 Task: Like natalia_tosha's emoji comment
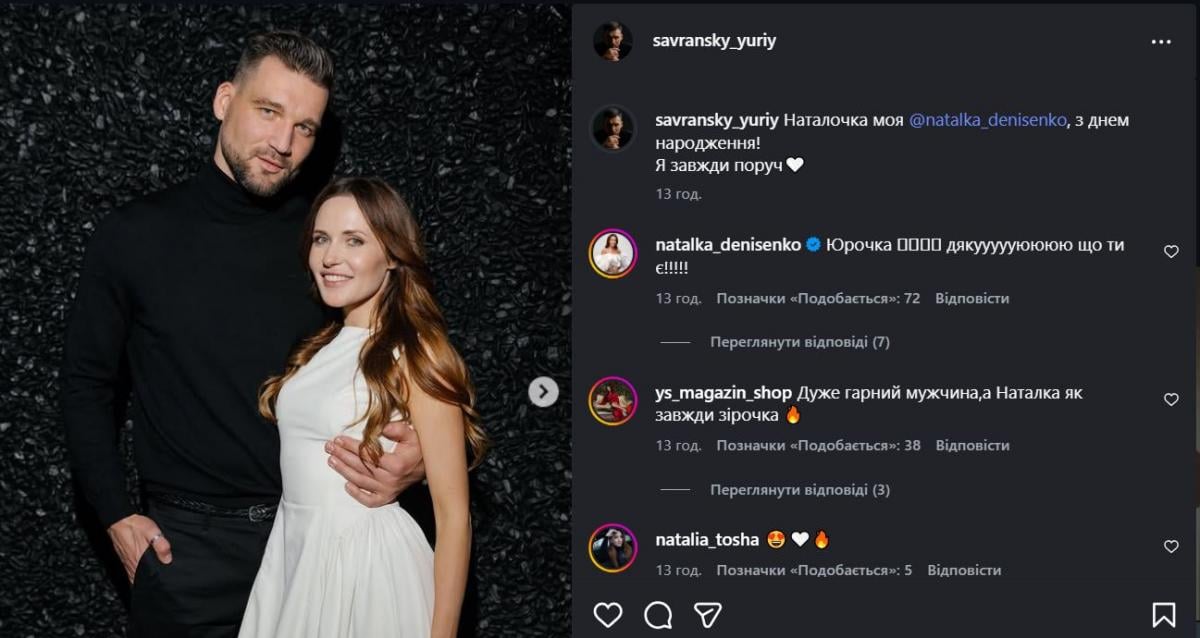tap(1171, 547)
